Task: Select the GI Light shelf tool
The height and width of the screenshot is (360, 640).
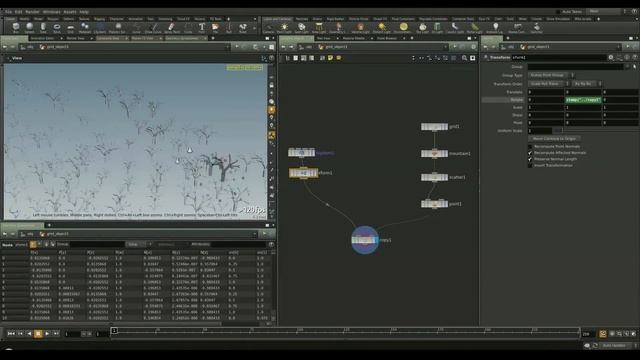Action: click(437, 28)
